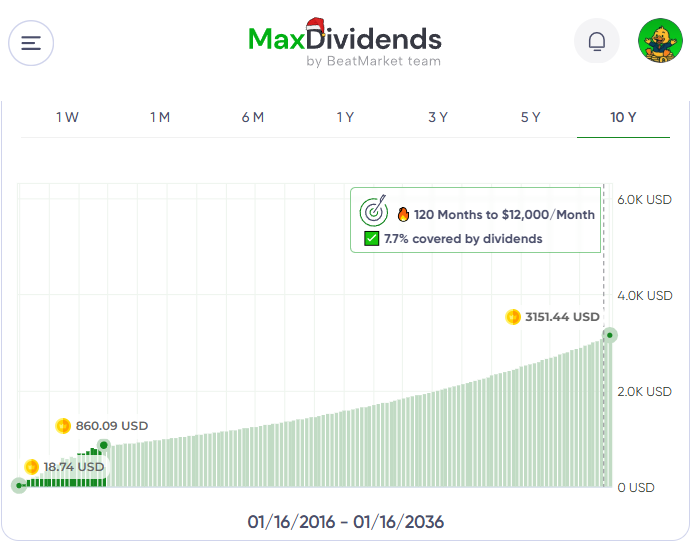
Task: Click the '4.0K USD' axis label
Action: pos(645,296)
